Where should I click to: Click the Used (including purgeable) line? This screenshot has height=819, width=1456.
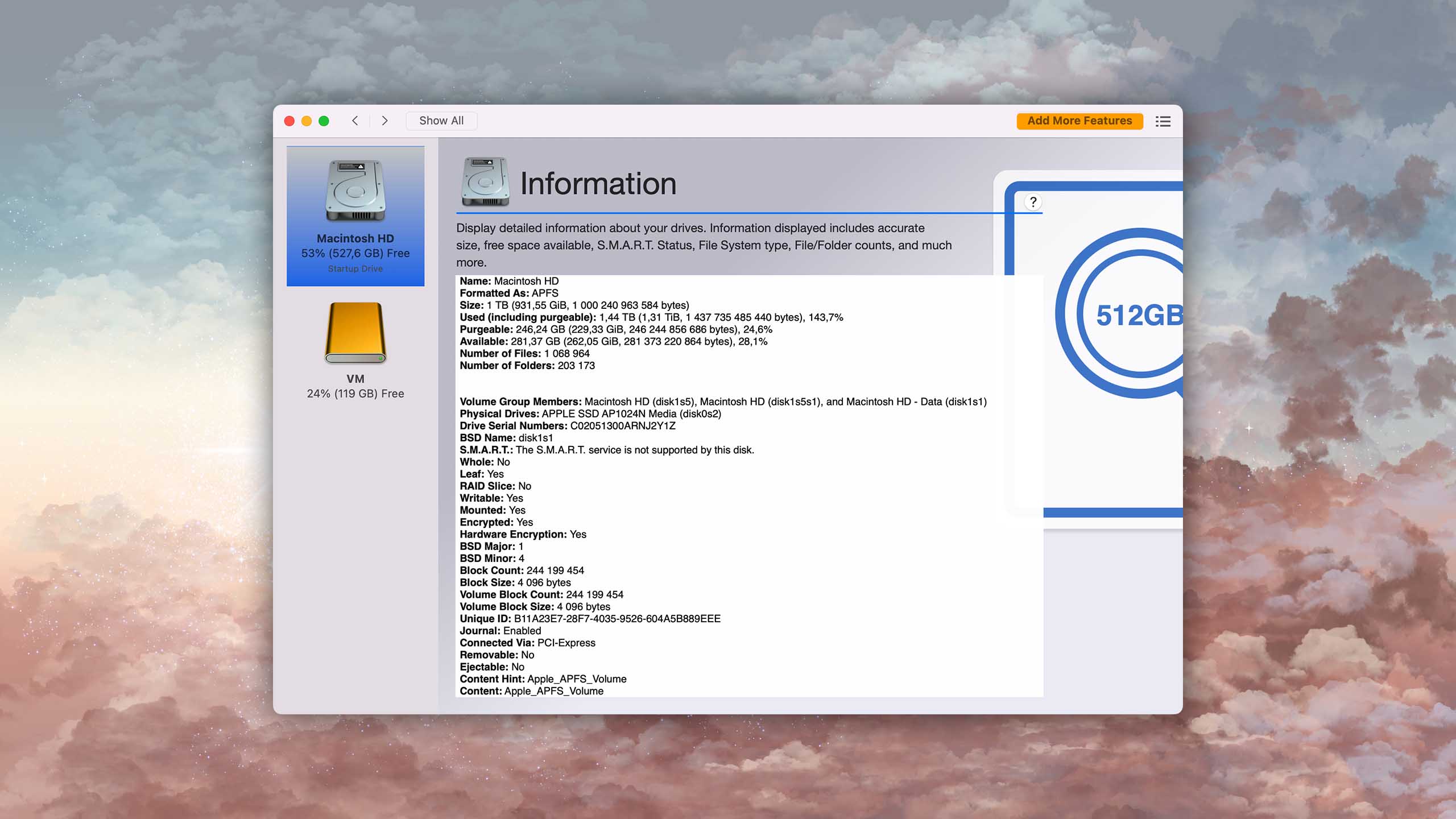point(651,317)
